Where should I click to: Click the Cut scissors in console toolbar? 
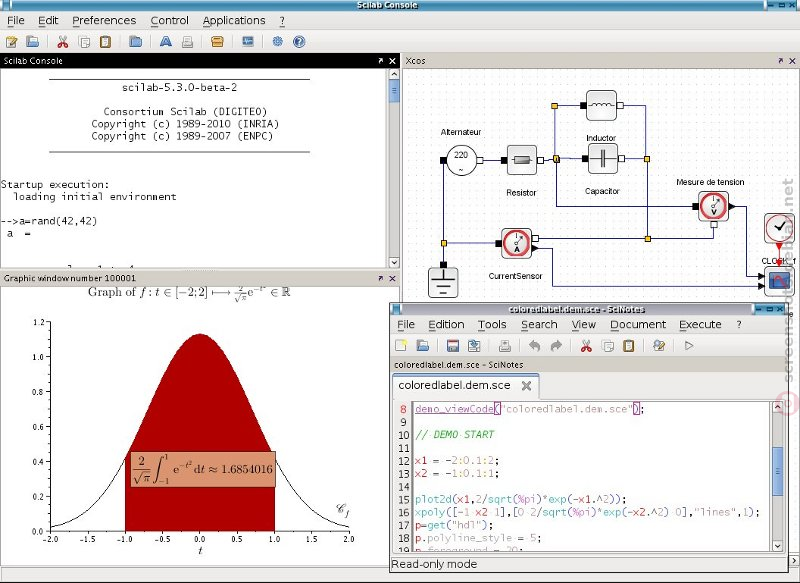click(x=63, y=41)
